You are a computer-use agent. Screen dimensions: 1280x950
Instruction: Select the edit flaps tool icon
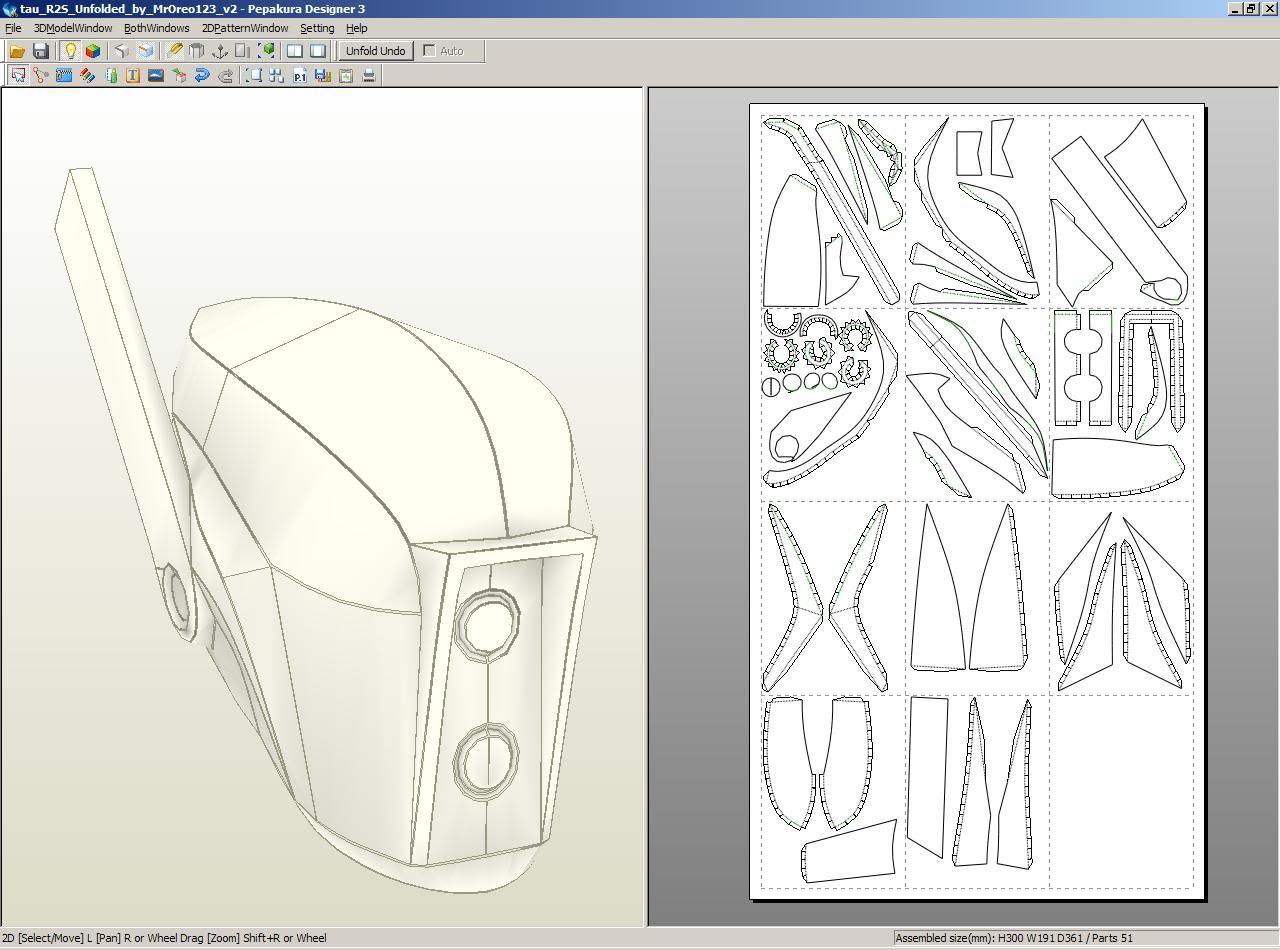(64, 75)
